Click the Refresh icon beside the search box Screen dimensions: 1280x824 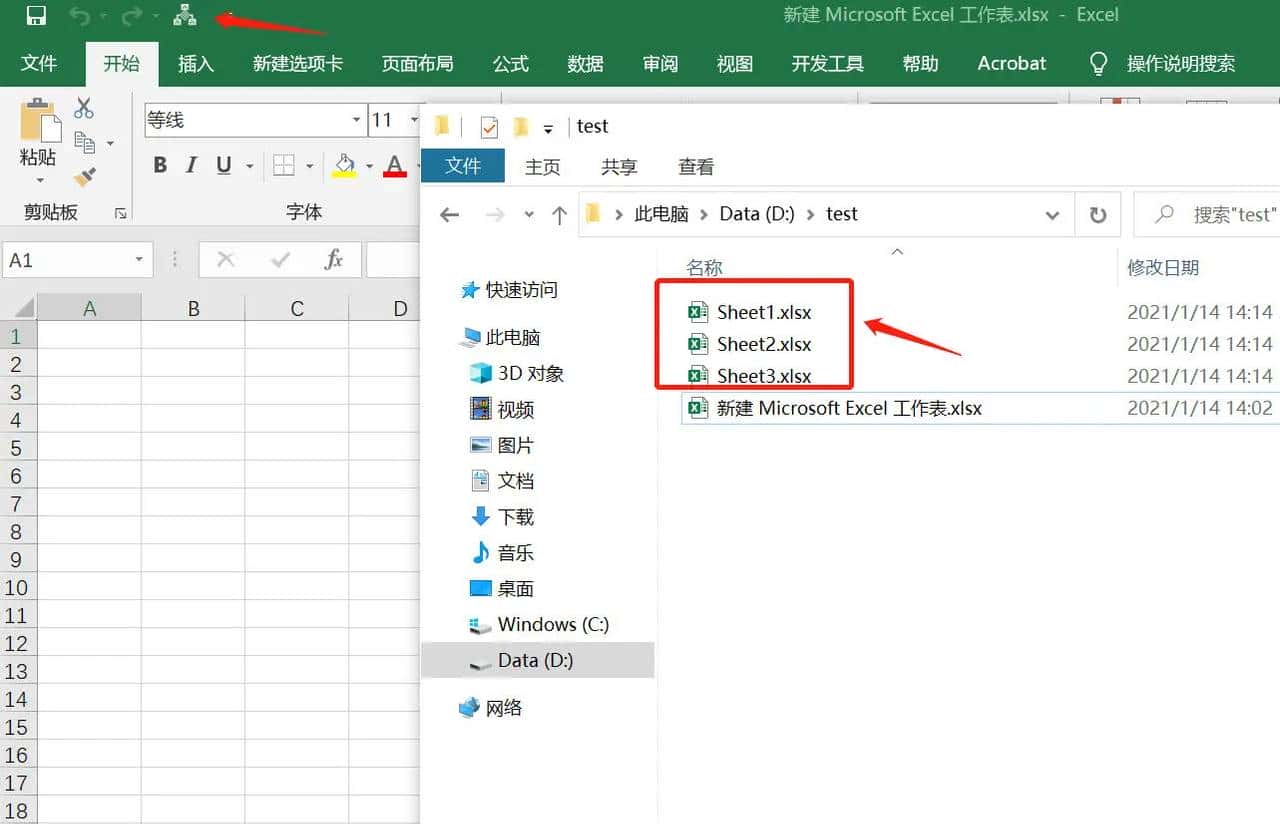pos(1098,213)
